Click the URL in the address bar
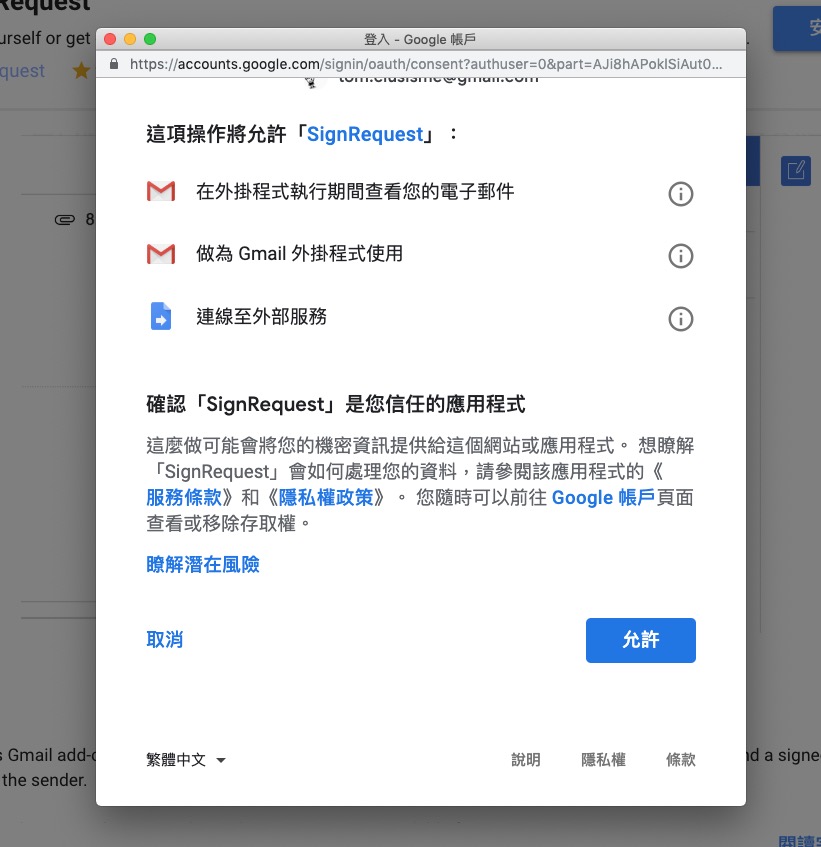Viewport: 821px width, 847px height. tap(426, 64)
